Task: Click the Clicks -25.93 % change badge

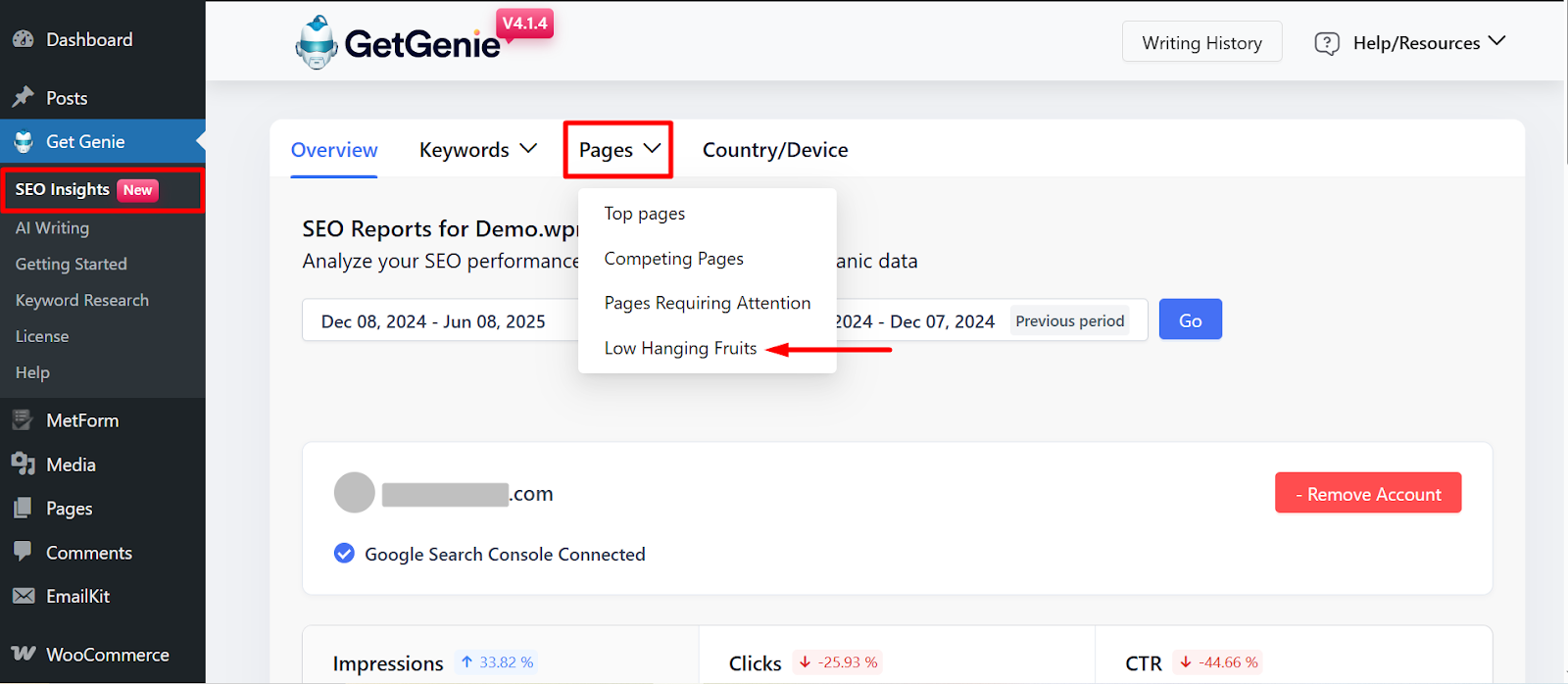Action: [838, 662]
